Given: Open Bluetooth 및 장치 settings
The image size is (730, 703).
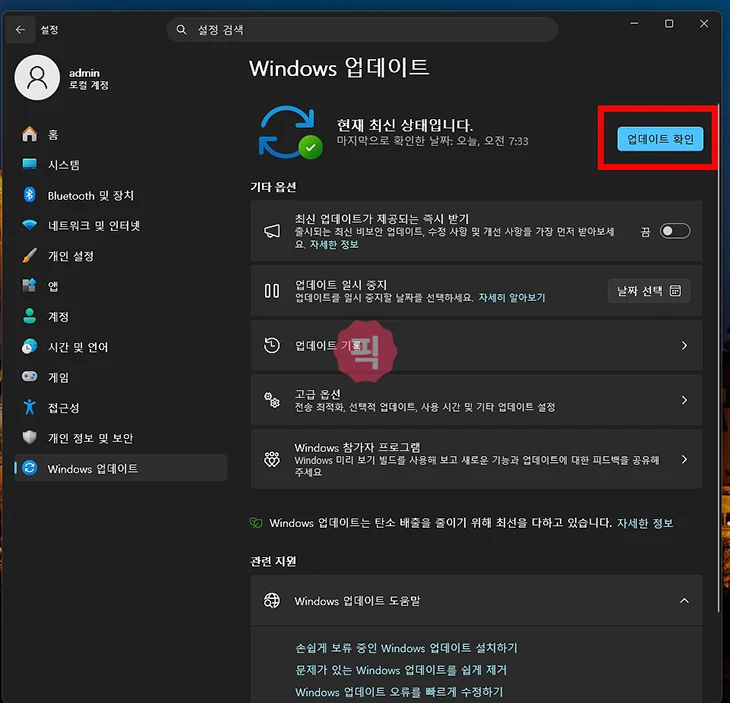Looking at the screenshot, I should coord(121,195).
